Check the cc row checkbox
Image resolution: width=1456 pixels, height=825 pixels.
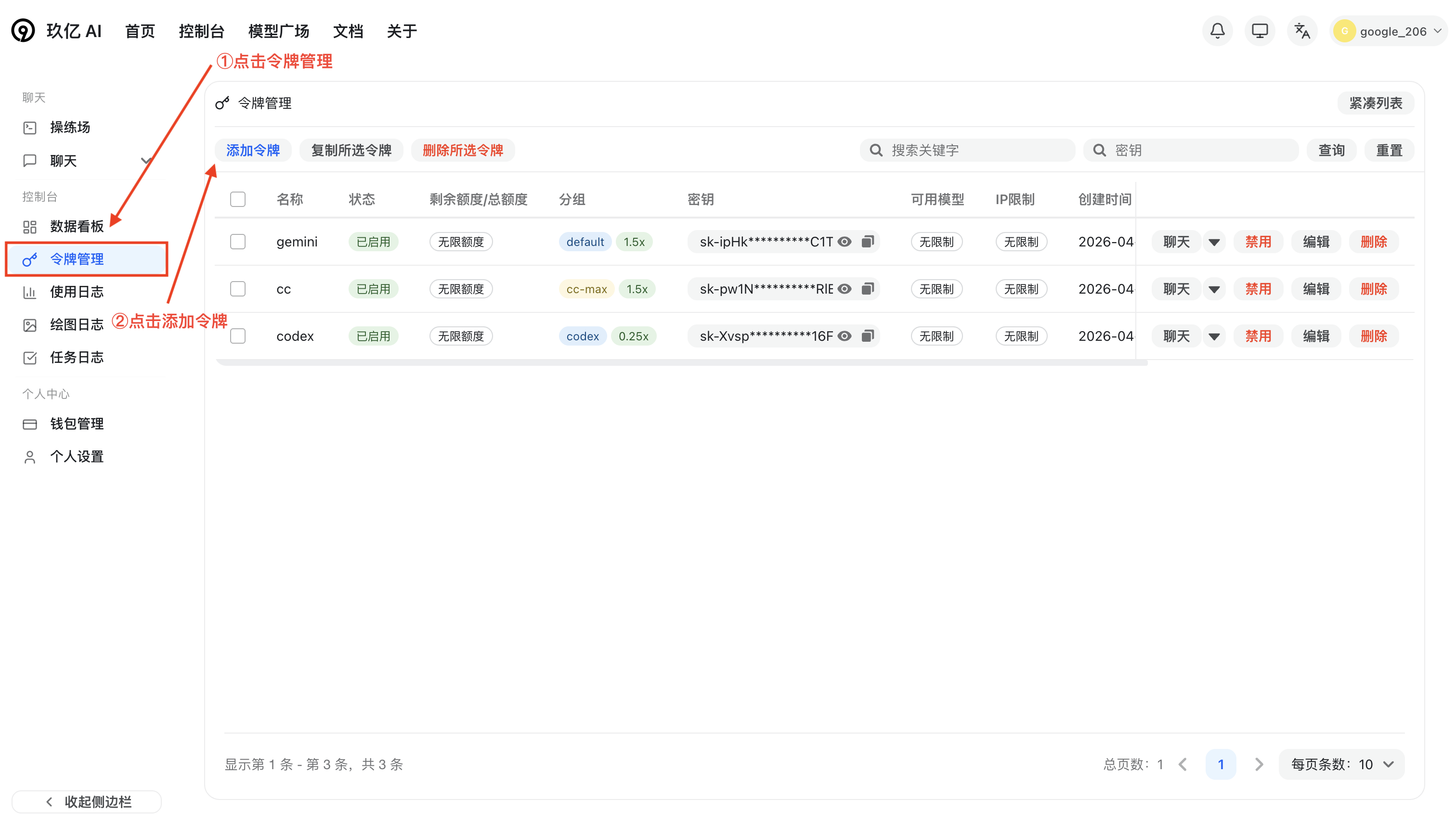click(237, 289)
